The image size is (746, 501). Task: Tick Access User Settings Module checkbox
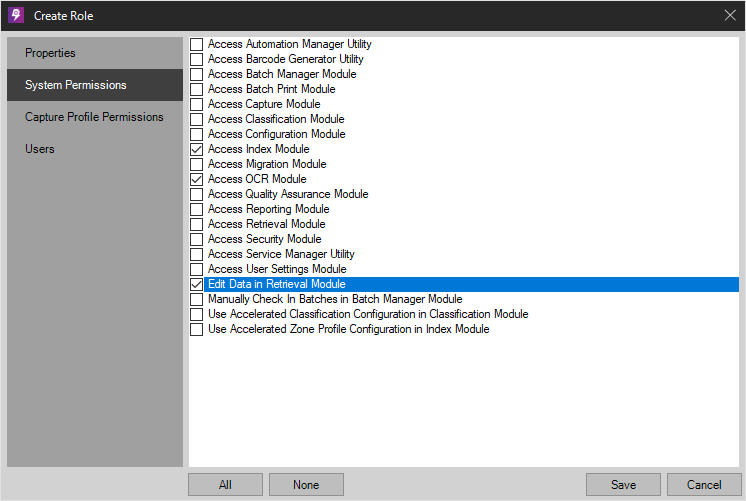tap(196, 269)
